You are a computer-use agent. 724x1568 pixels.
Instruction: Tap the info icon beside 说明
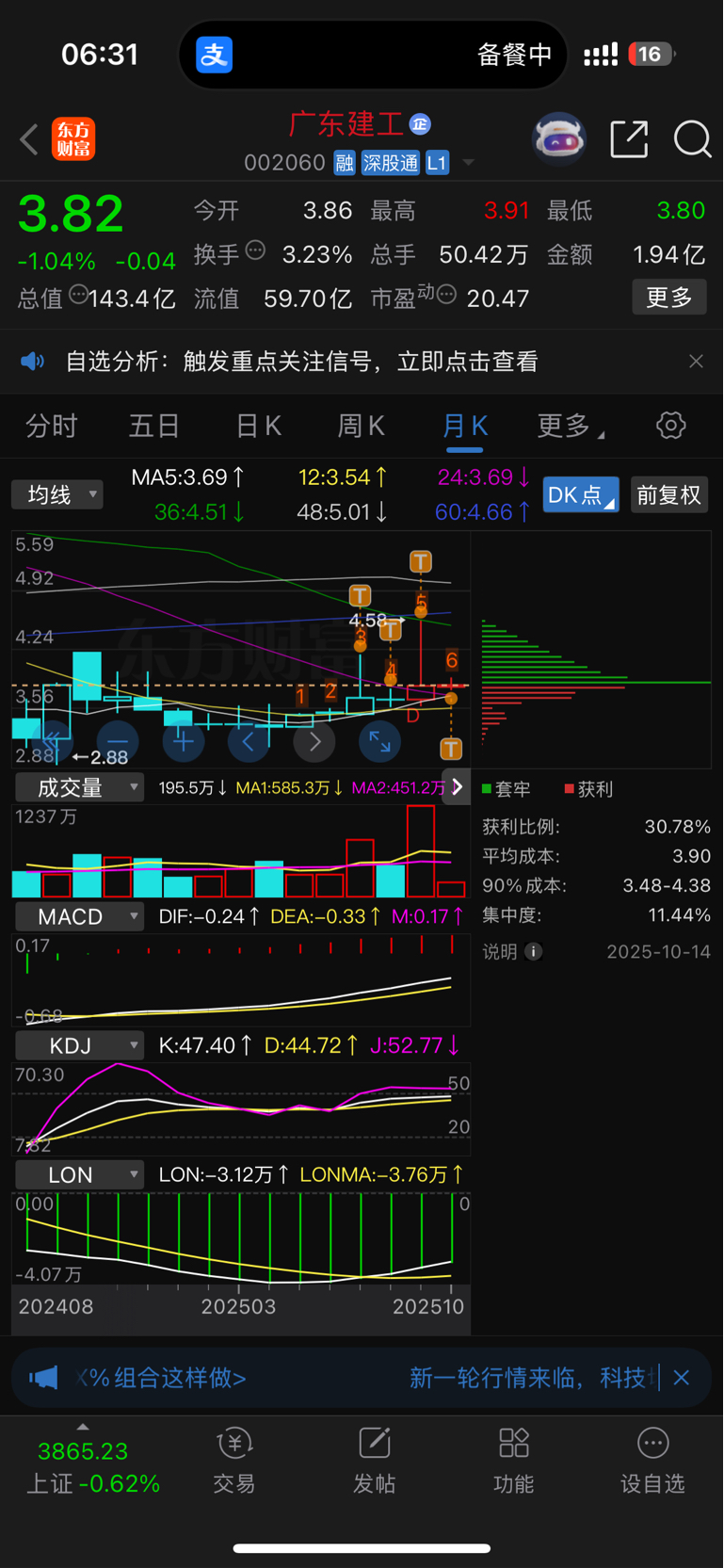pos(533,952)
